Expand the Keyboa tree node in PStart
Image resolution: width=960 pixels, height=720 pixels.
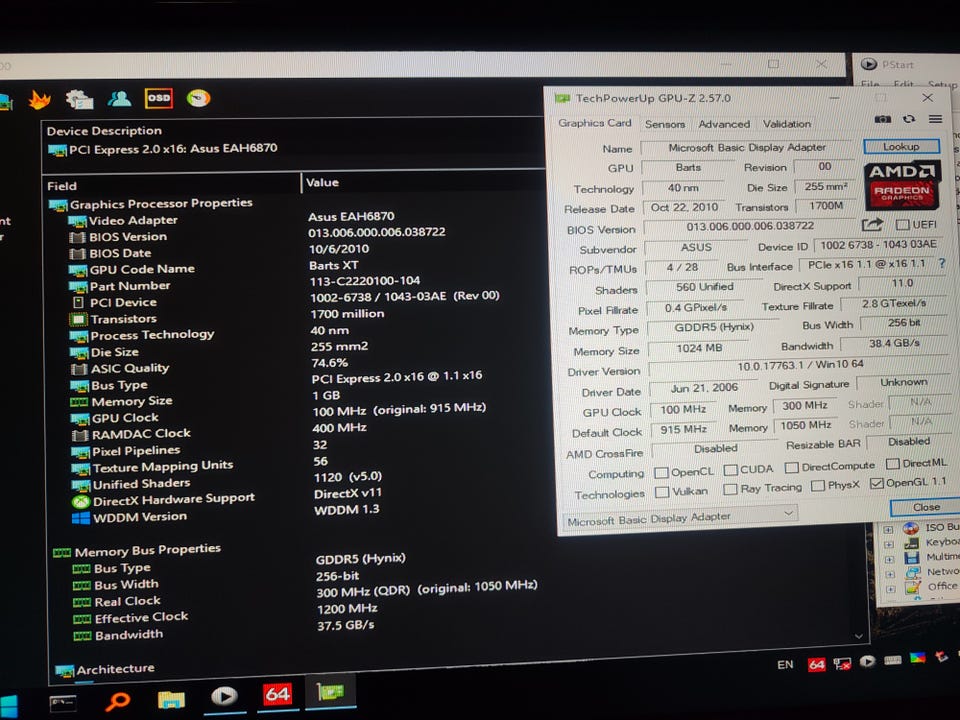[889, 544]
